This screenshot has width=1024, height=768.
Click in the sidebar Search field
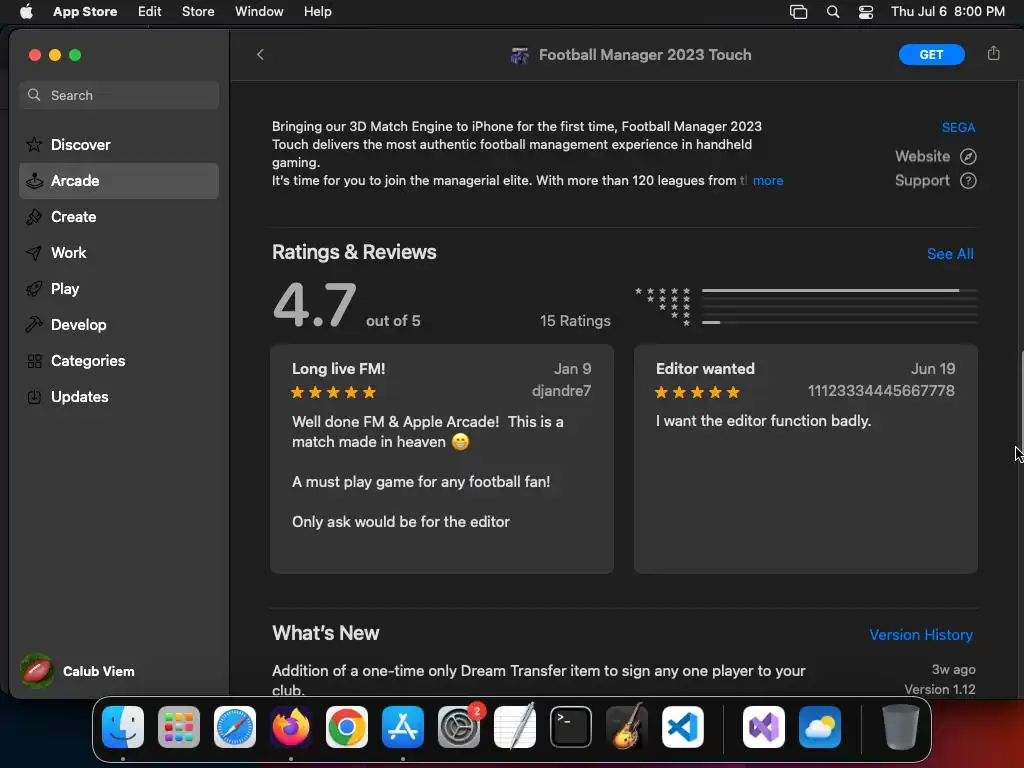[119, 95]
